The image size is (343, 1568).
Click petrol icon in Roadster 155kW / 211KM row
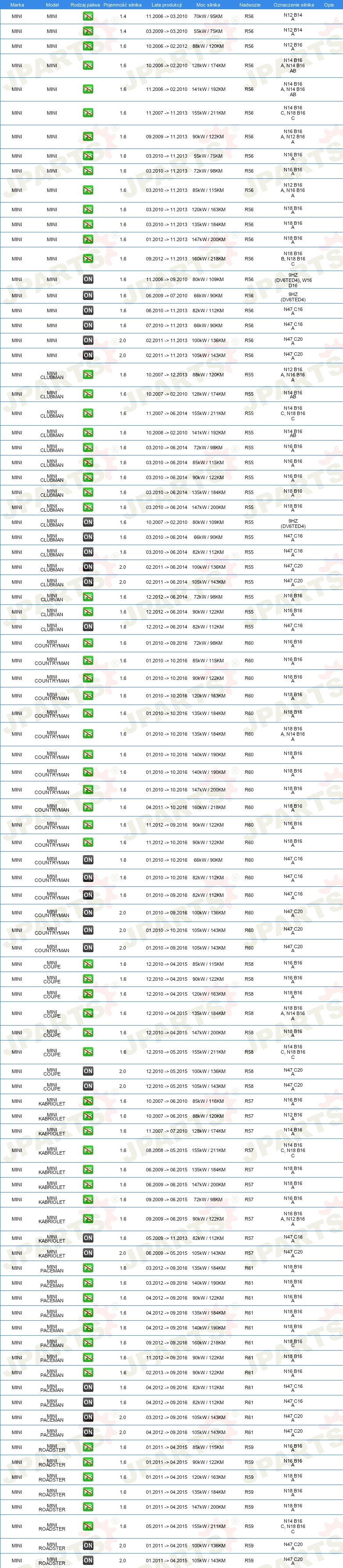click(x=88, y=1526)
